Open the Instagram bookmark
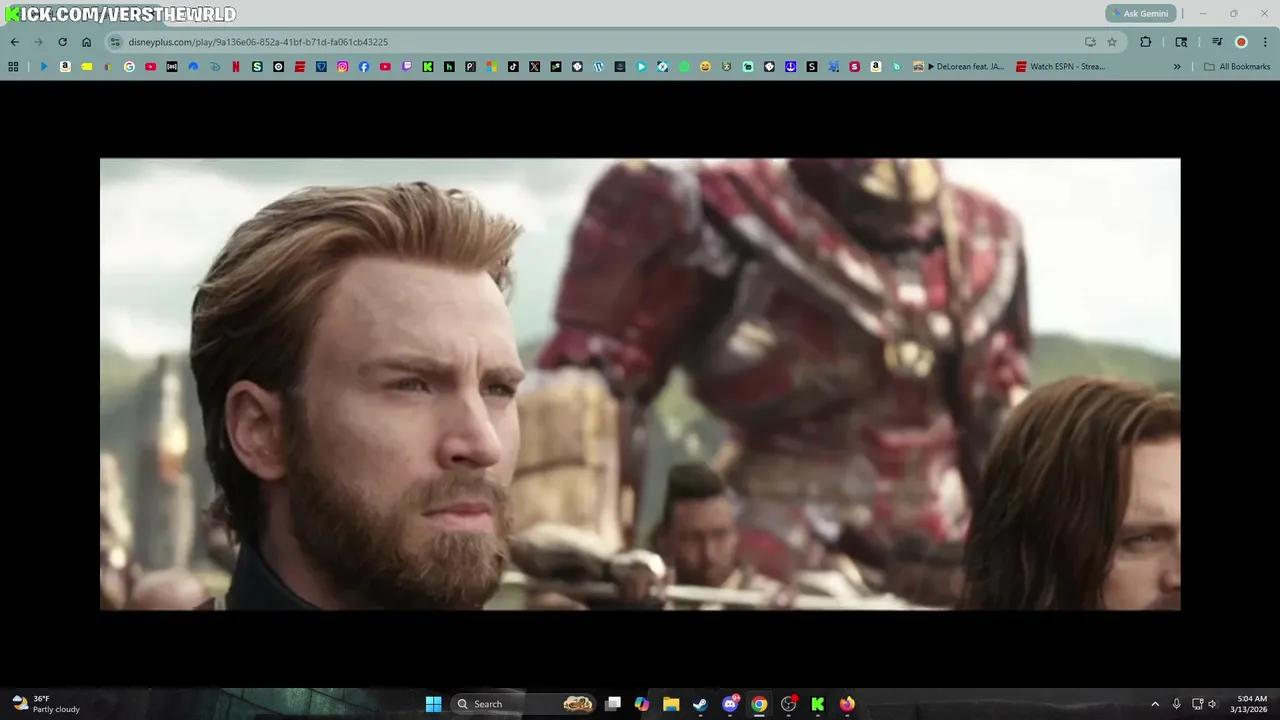Image resolution: width=1280 pixels, height=720 pixels. (342, 67)
